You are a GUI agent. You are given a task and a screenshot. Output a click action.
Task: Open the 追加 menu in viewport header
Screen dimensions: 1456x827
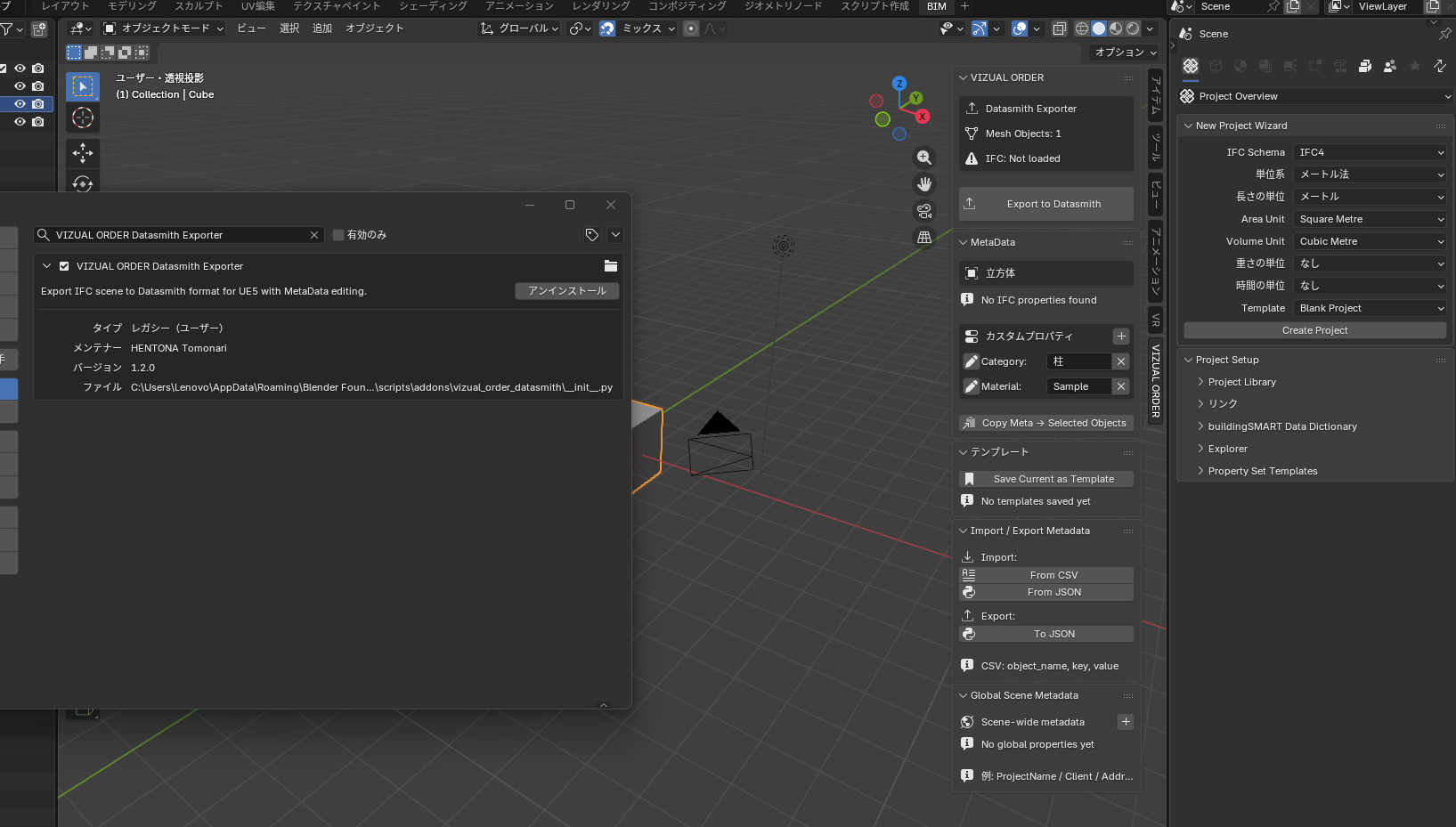tap(322, 28)
